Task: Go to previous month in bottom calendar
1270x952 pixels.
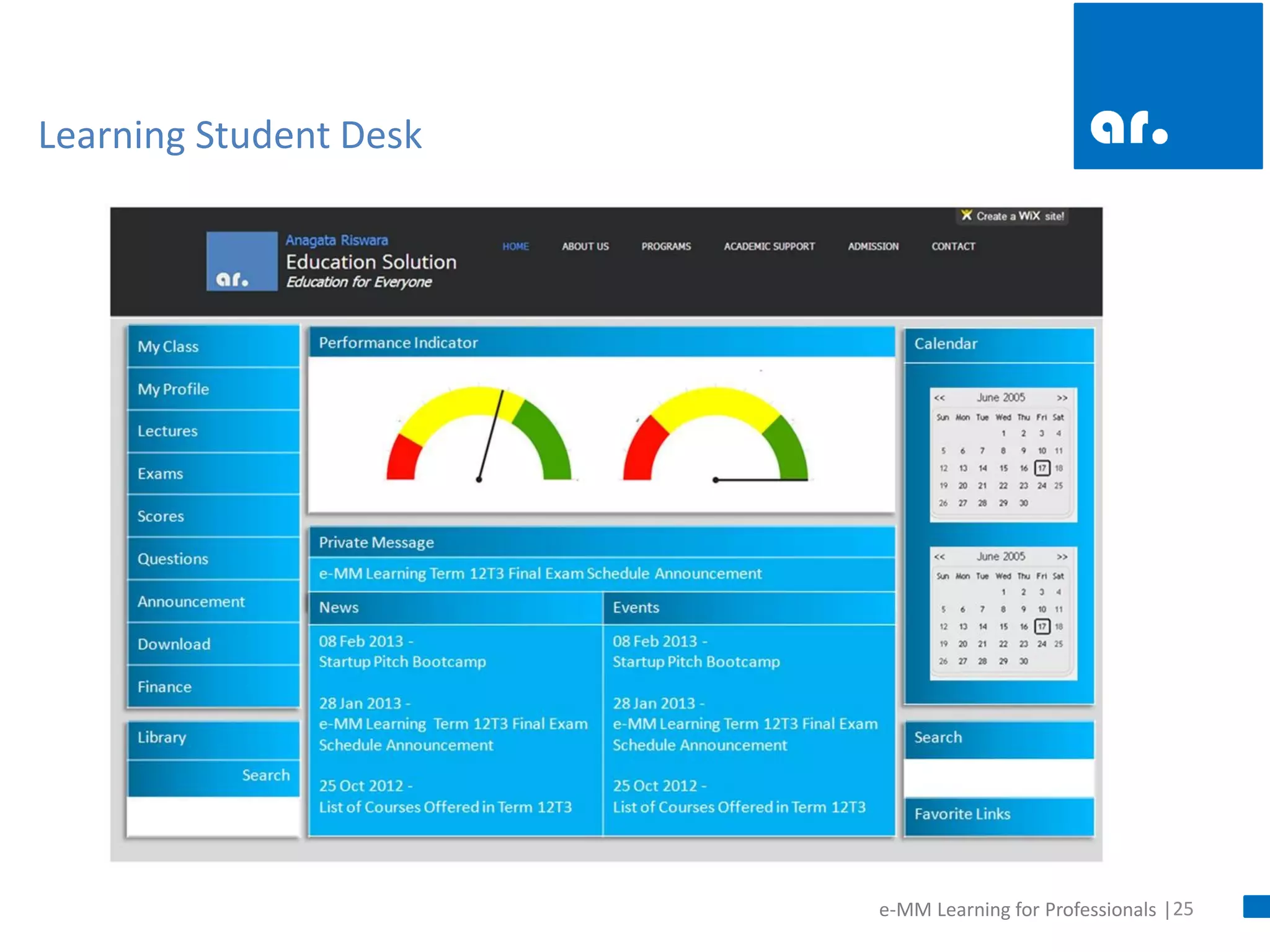Action: point(939,557)
